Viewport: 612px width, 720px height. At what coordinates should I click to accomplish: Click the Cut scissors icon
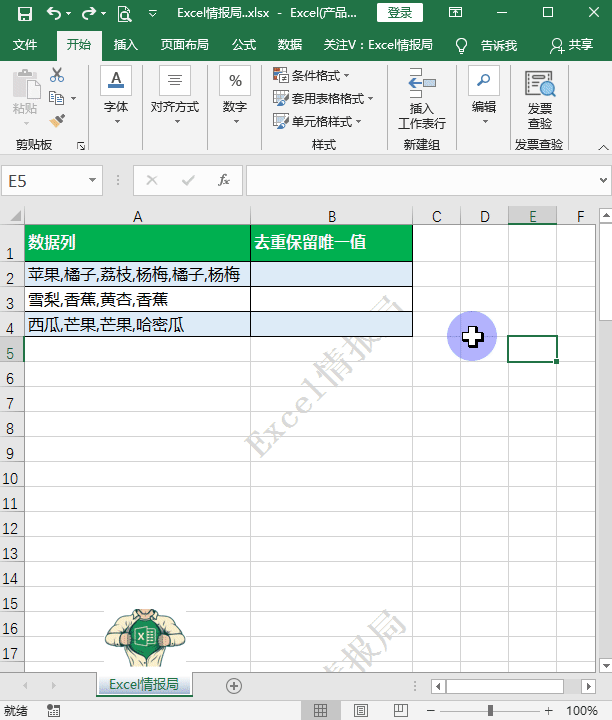57,75
